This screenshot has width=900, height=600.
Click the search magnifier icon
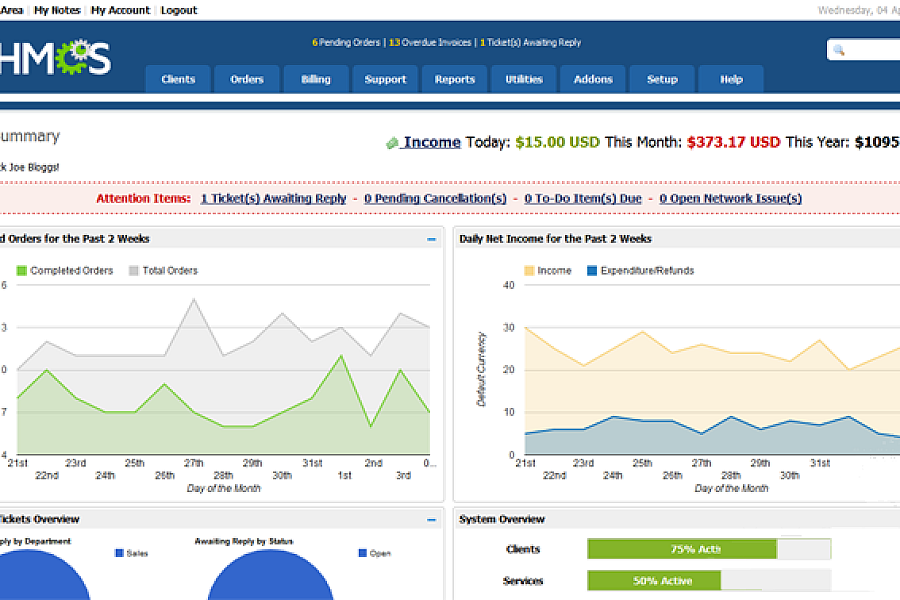[x=839, y=50]
